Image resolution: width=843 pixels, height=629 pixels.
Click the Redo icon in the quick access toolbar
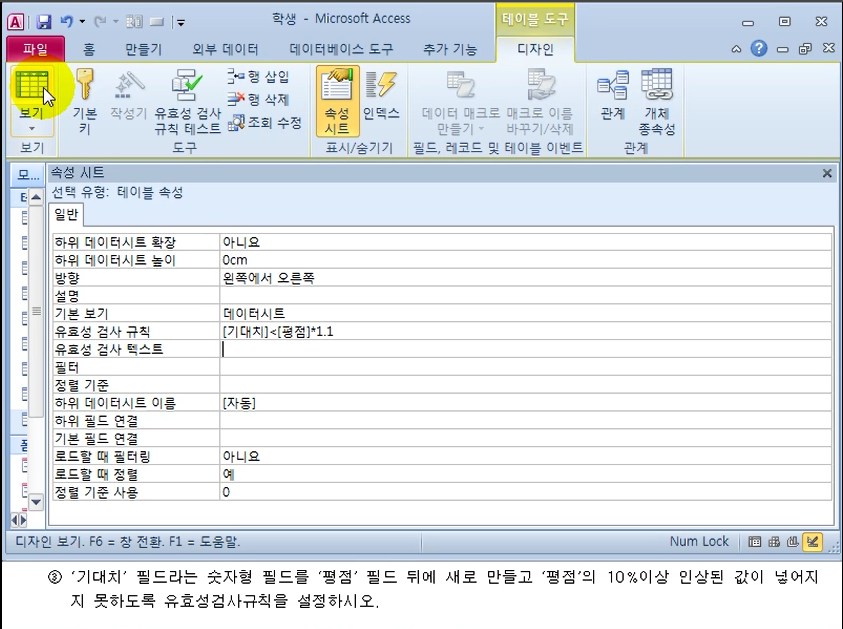(100, 22)
